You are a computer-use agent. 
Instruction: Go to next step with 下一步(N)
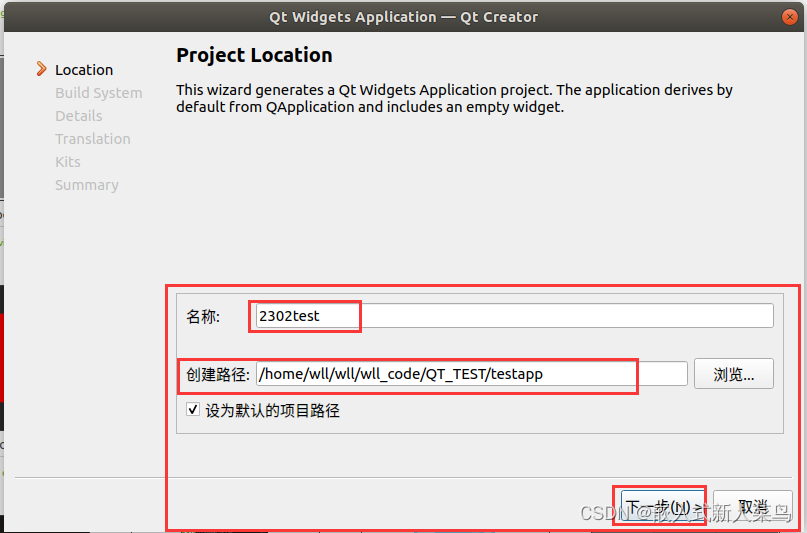coord(663,506)
